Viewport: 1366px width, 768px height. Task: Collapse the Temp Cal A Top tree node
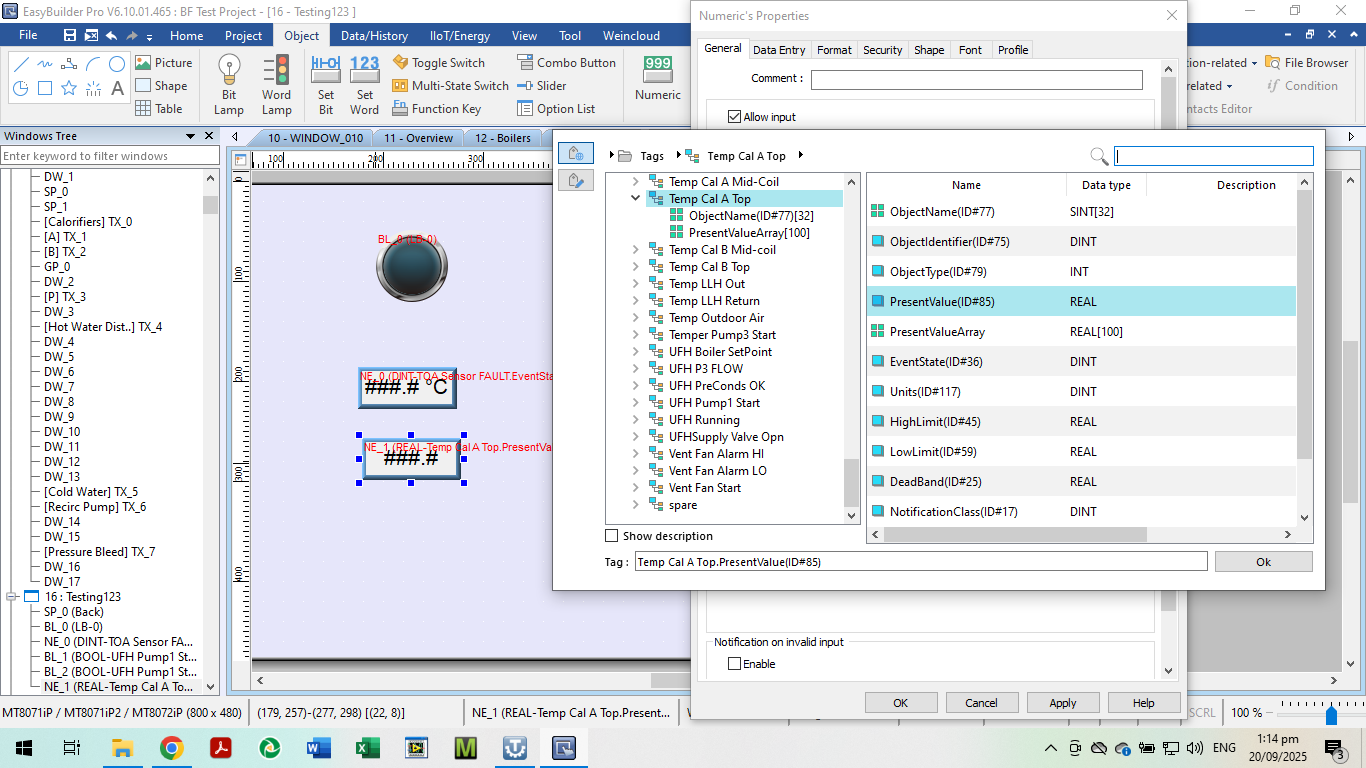tap(635, 199)
